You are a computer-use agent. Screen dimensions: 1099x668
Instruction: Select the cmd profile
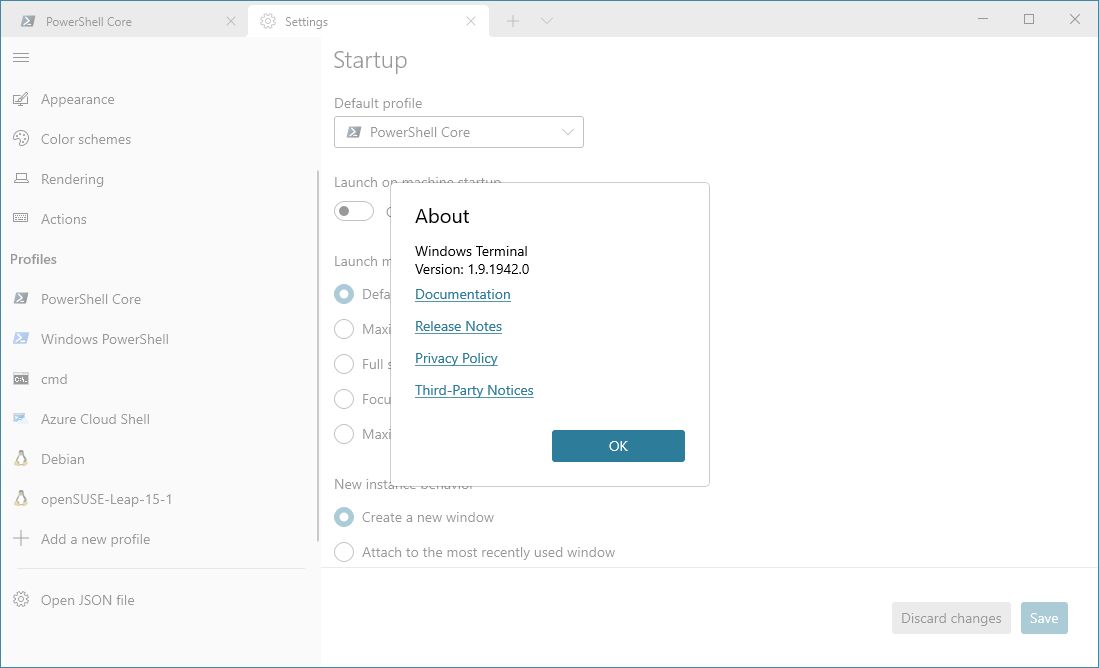(x=160, y=379)
